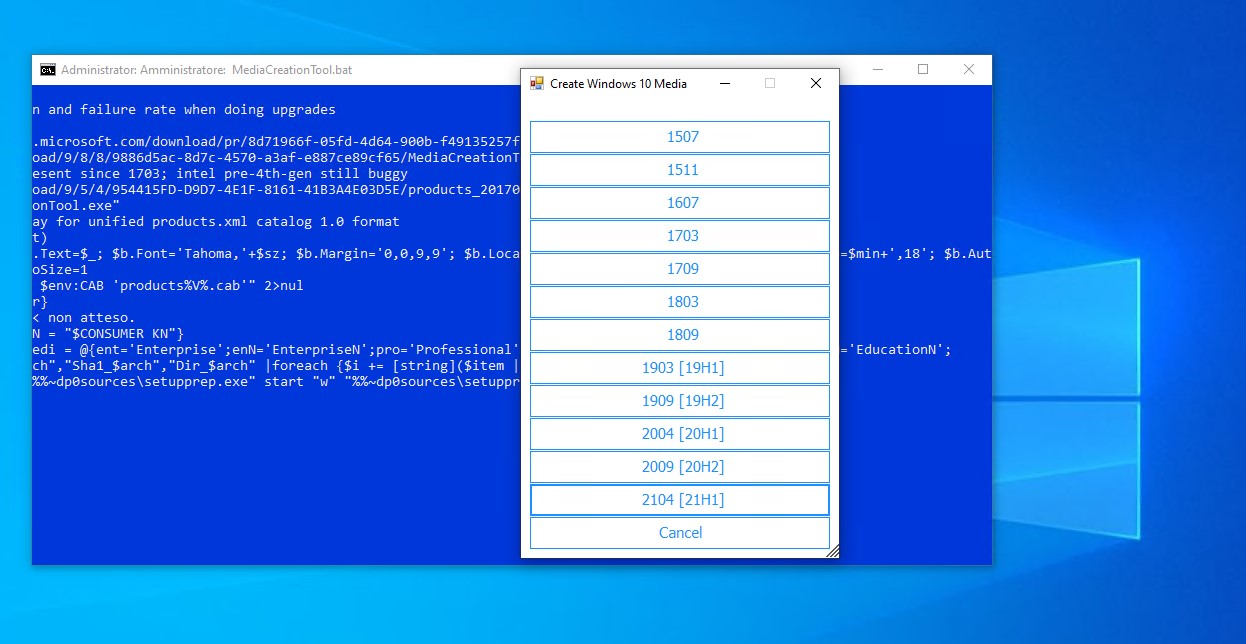The height and width of the screenshot is (644, 1246).
Task: Click console line 'ay for unified products.xml catalog'
Action: (216, 222)
